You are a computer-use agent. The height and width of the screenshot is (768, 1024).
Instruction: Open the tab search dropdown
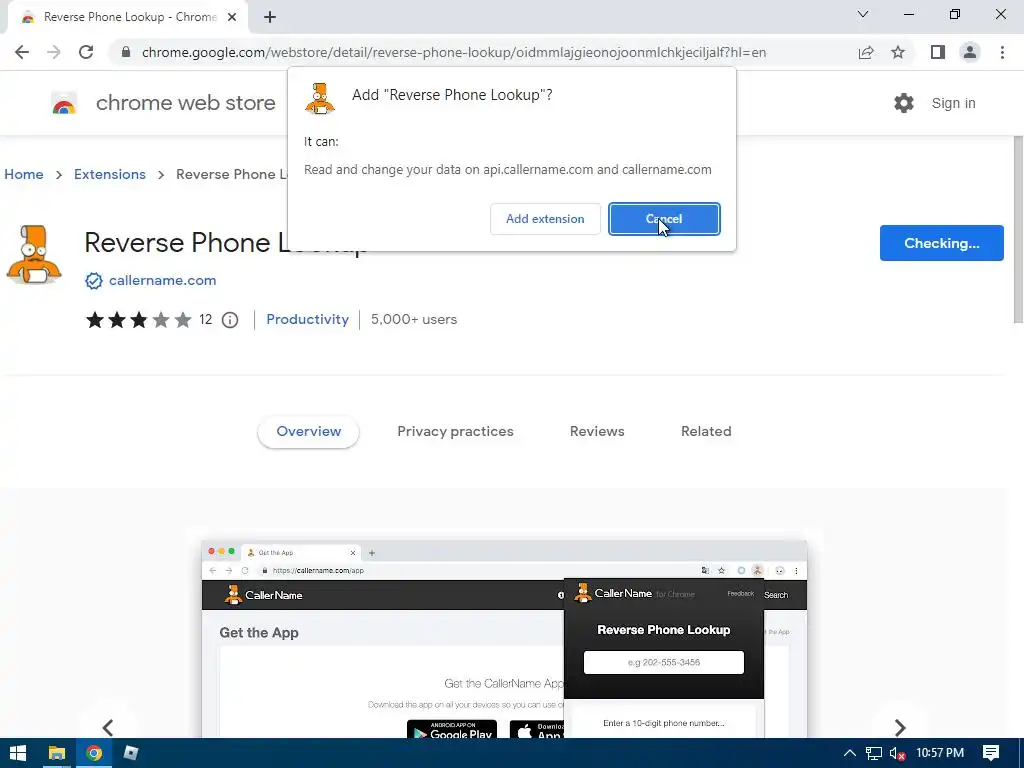863,14
